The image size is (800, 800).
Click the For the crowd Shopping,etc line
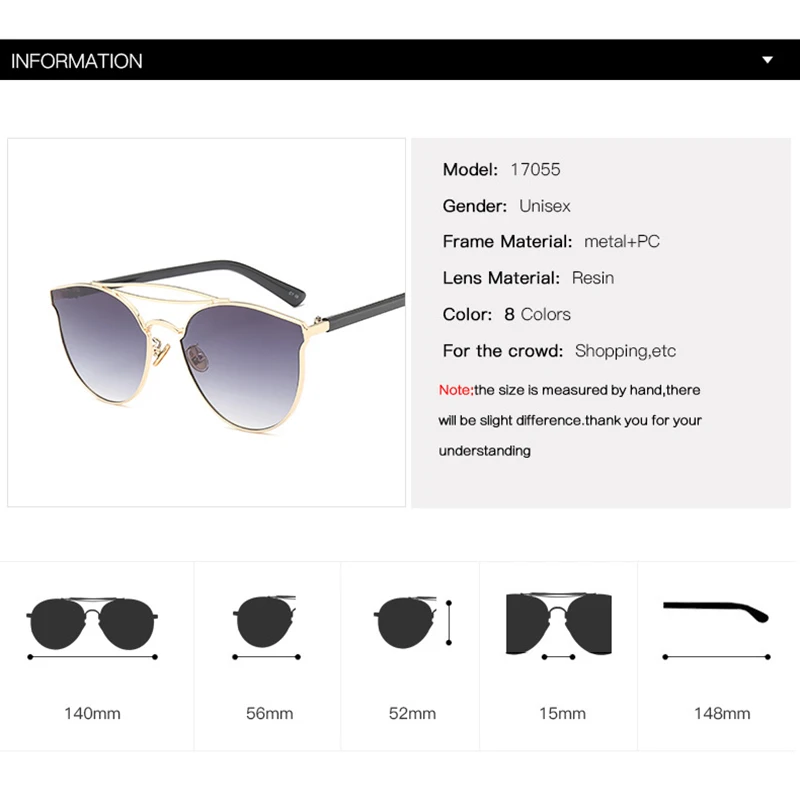pos(560,351)
